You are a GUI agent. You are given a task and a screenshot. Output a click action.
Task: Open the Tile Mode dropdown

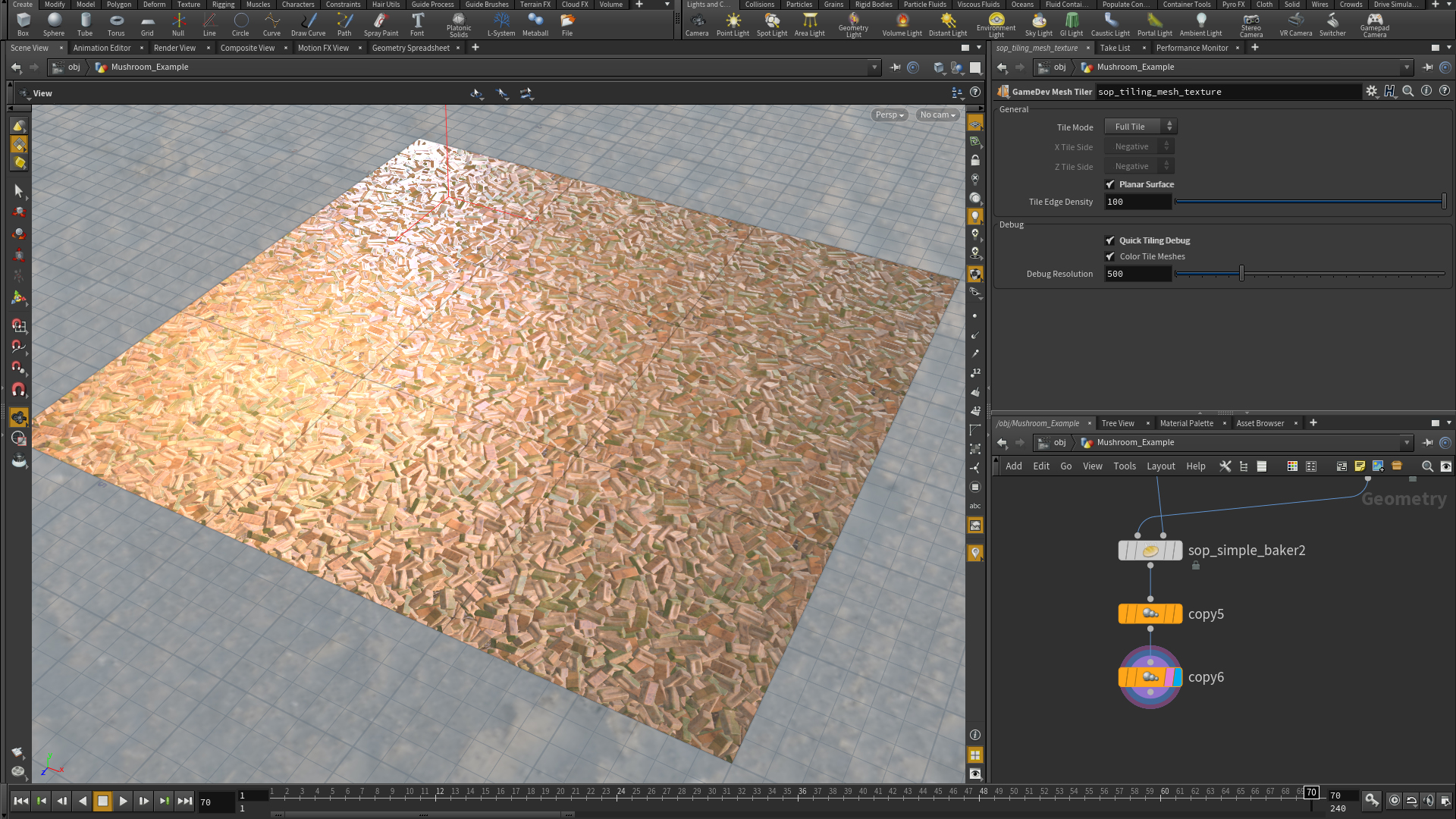pos(1140,127)
